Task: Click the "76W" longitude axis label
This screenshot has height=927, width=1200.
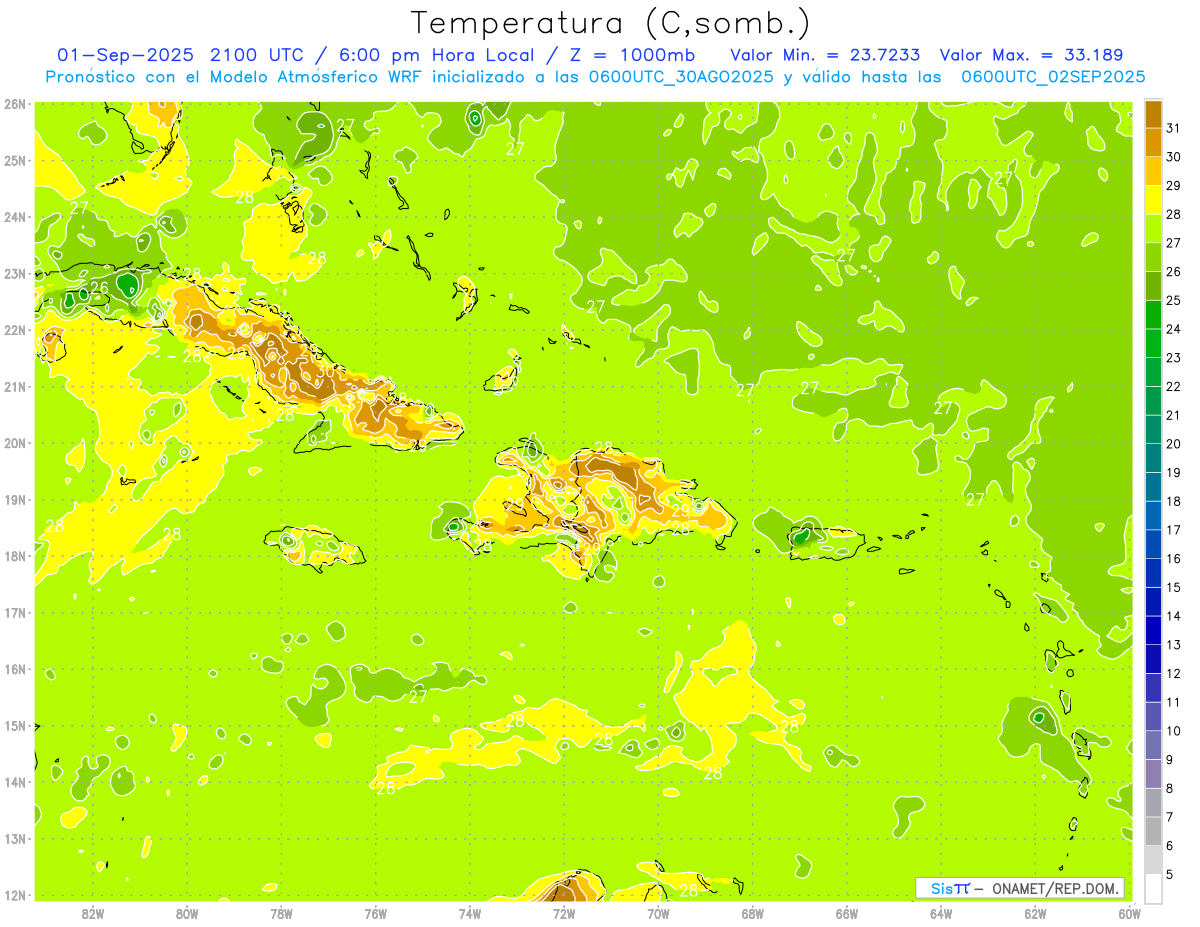Action: coord(375,913)
